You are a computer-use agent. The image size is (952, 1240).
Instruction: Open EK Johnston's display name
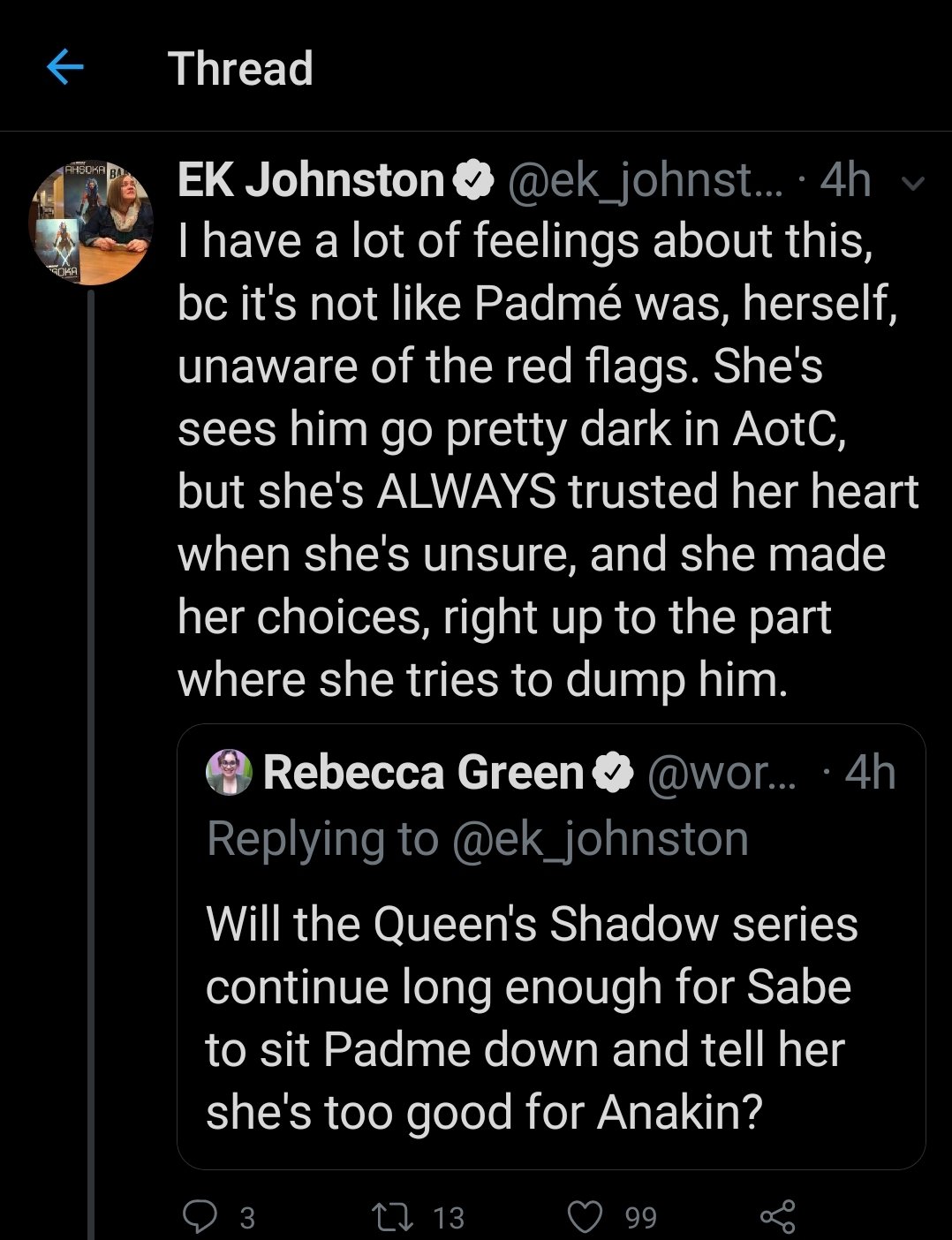(x=311, y=180)
